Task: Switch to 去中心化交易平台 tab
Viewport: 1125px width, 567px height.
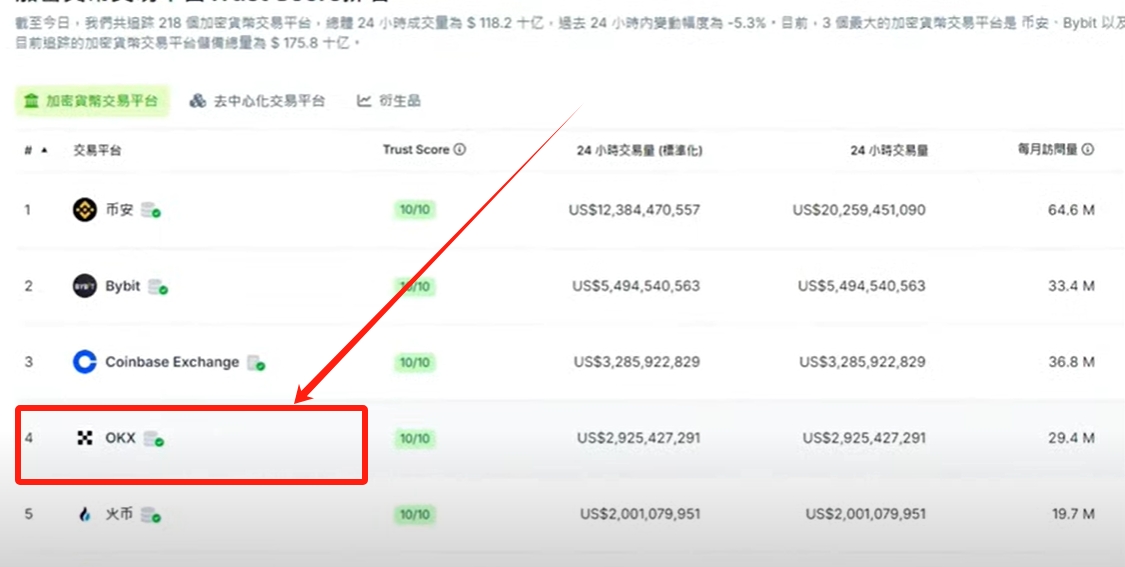Action: (257, 100)
